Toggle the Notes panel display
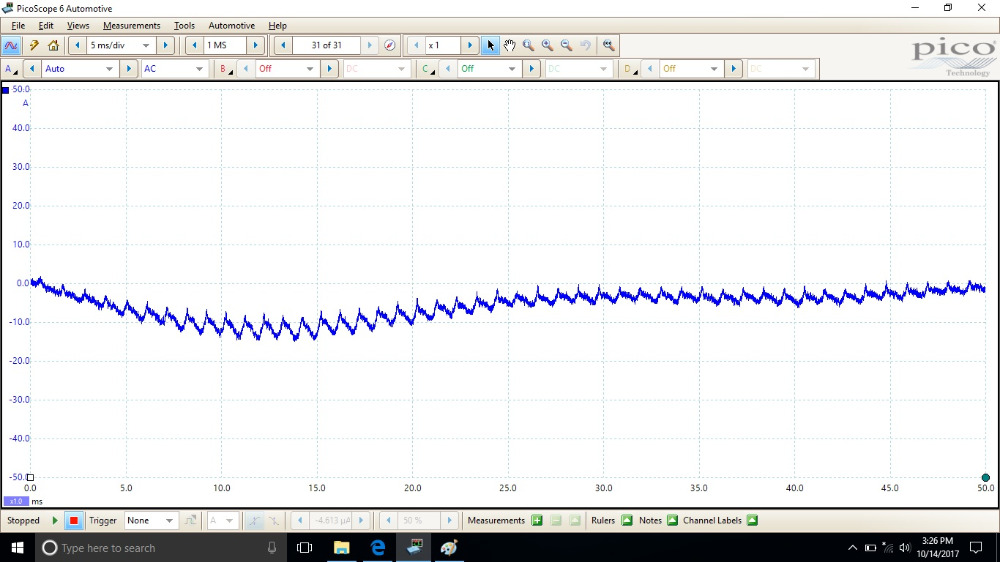This screenshot has width=1000, height=562. click(672, 520)
